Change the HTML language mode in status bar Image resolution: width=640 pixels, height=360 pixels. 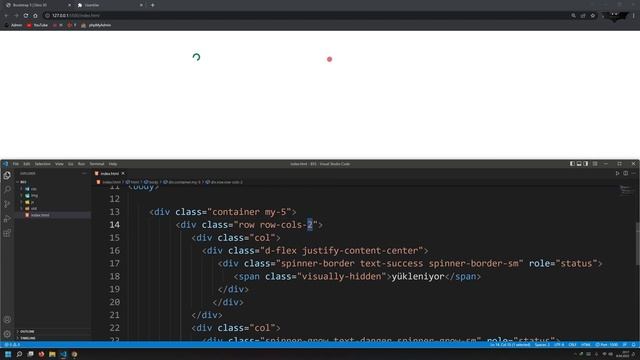[585, 345]
